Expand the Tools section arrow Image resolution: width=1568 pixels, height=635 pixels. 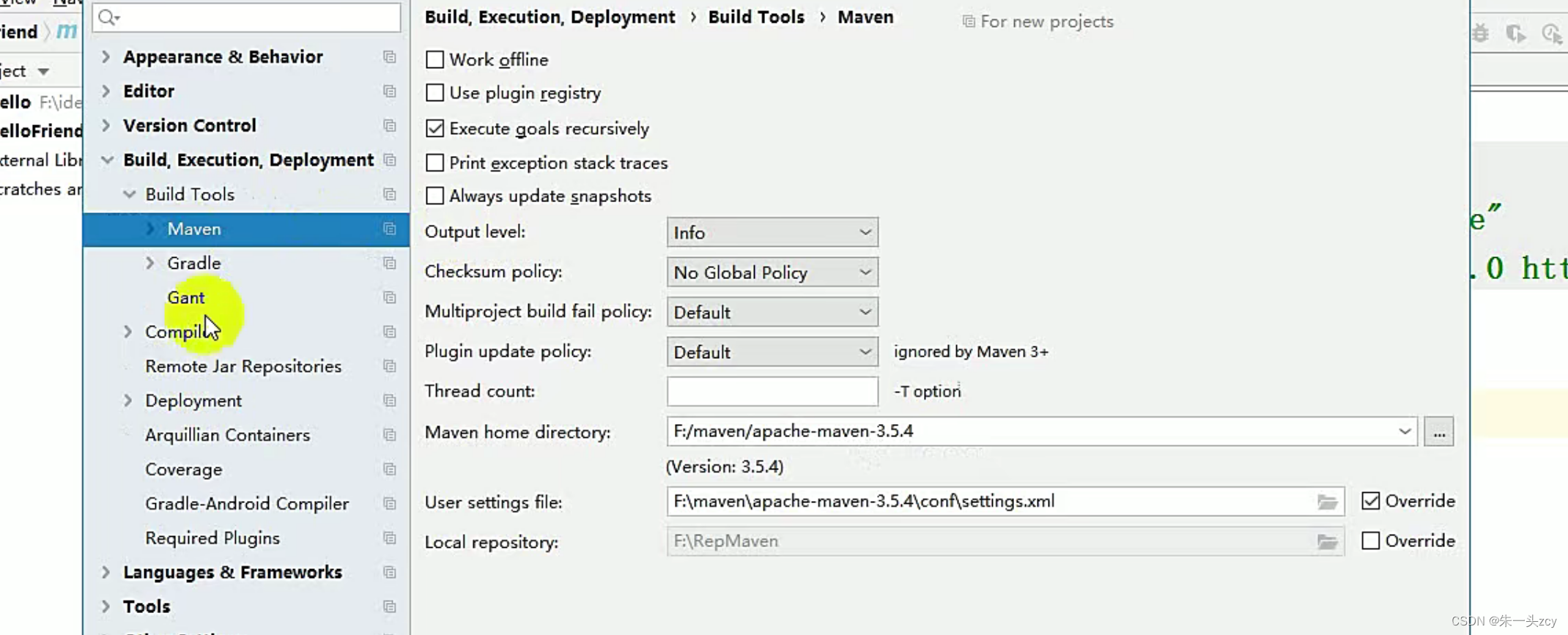pos(106,607)
